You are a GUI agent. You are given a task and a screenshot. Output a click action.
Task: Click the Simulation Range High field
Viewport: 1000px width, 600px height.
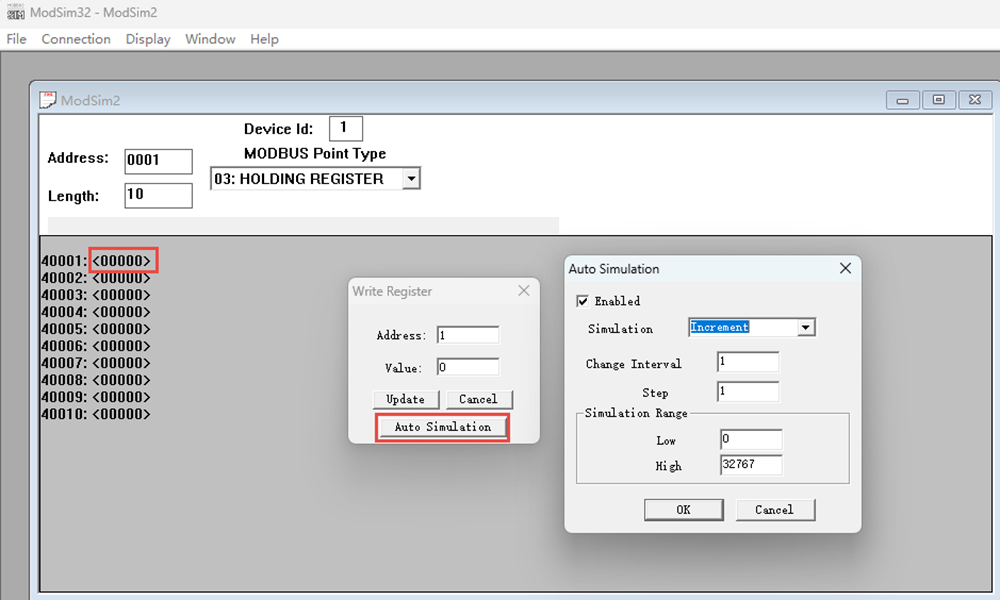pos(751,465)
